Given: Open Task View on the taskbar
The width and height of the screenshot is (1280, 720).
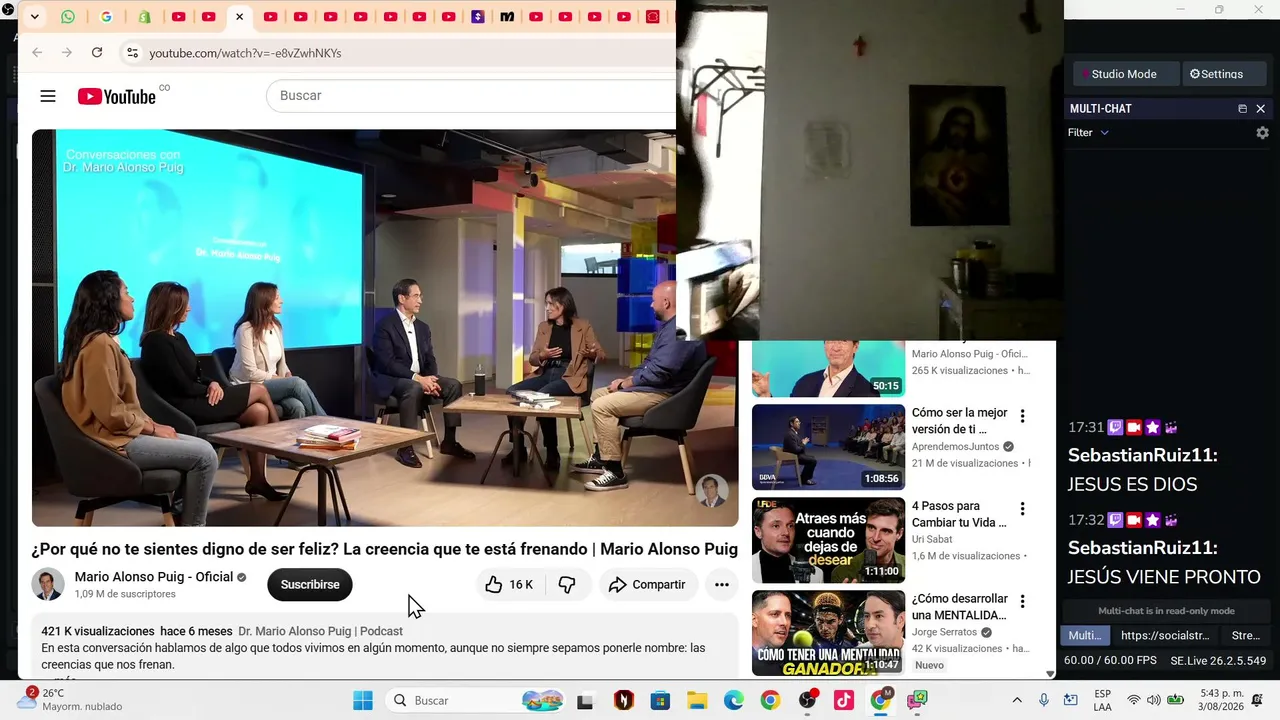Looking at the screenshot, I should click(x=585, y=700).
